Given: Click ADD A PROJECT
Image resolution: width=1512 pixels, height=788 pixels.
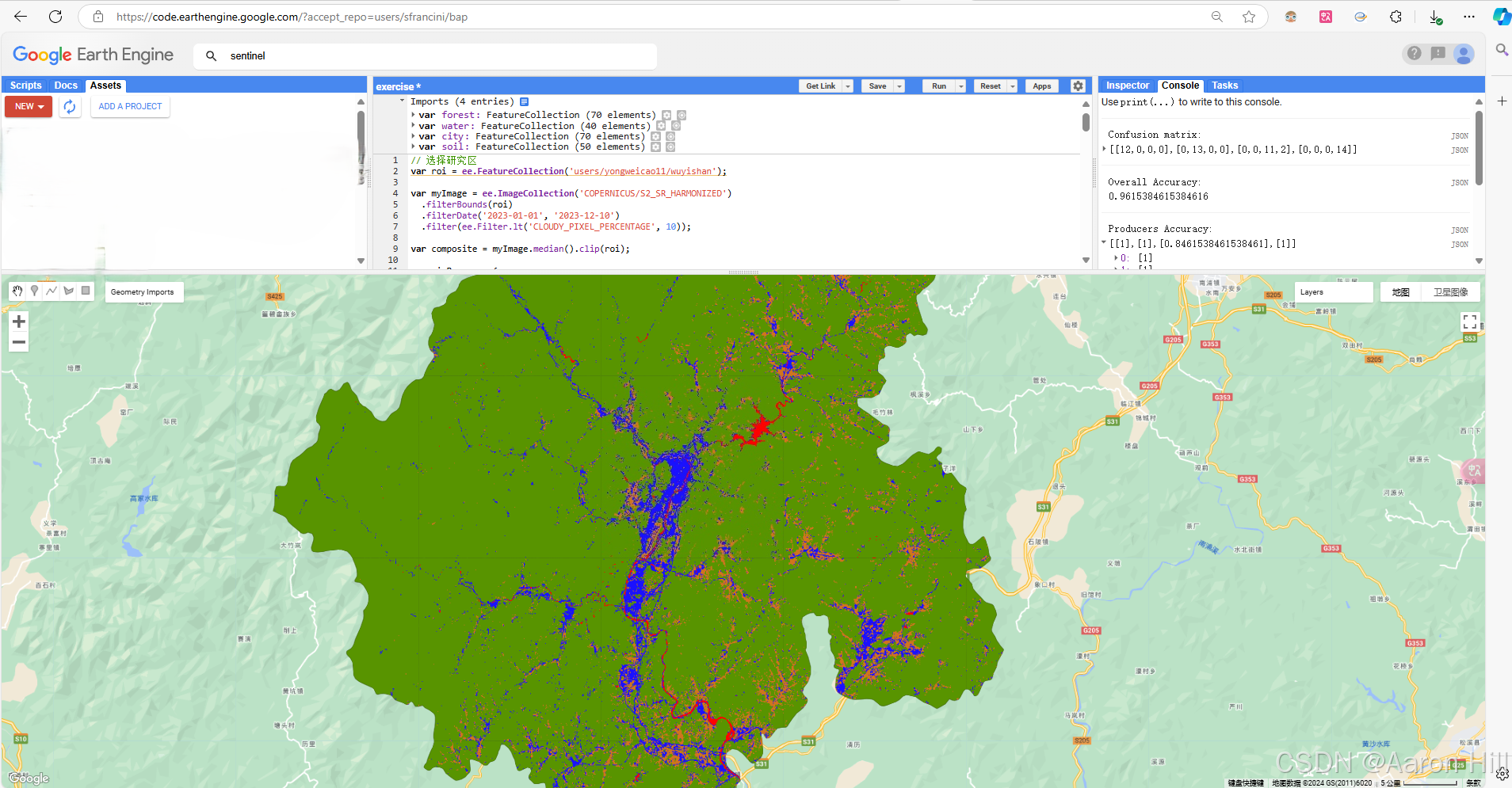Looking at the screenshot, I should click(x=130, y=106).
